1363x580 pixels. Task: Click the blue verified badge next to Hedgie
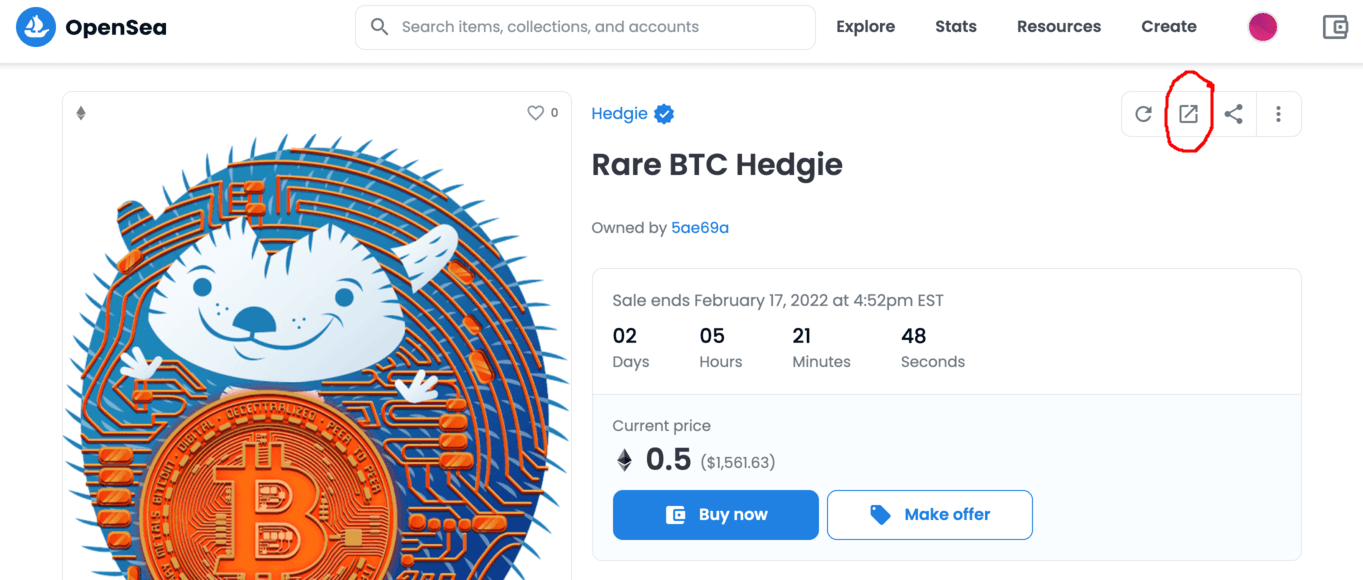(664, 114)
